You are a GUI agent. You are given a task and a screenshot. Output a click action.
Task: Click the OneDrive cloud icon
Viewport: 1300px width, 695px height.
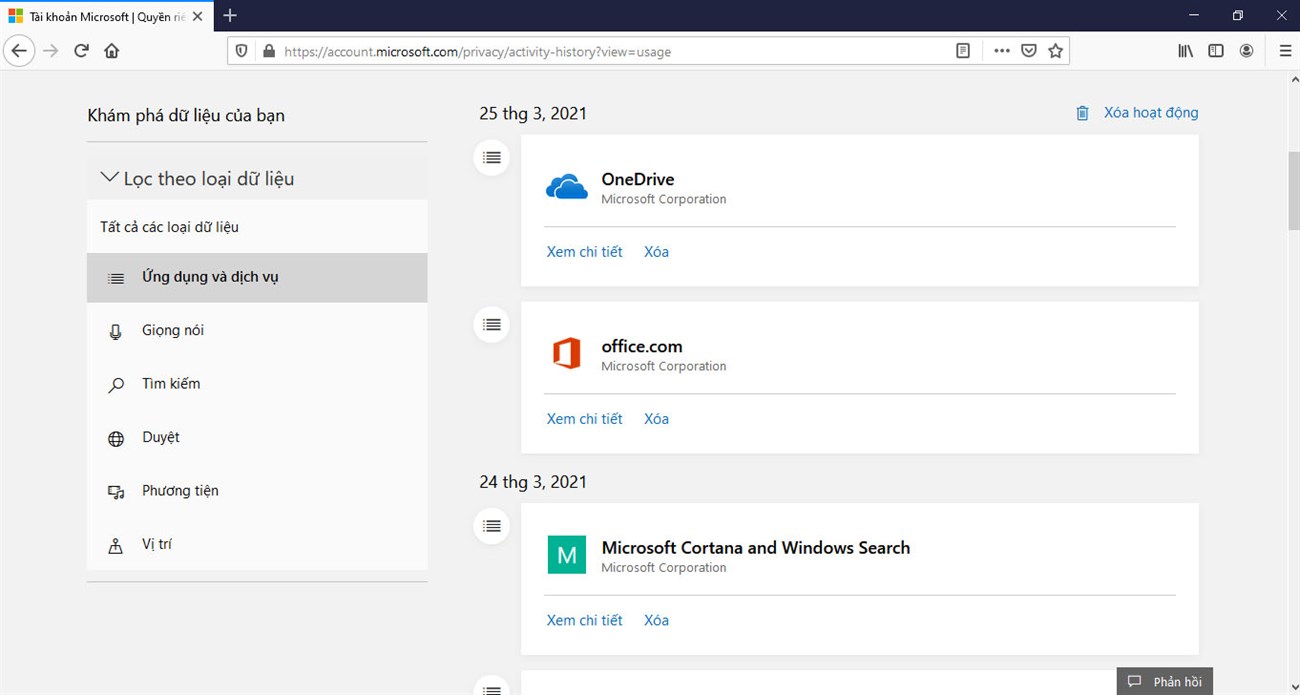coord(567,187)
